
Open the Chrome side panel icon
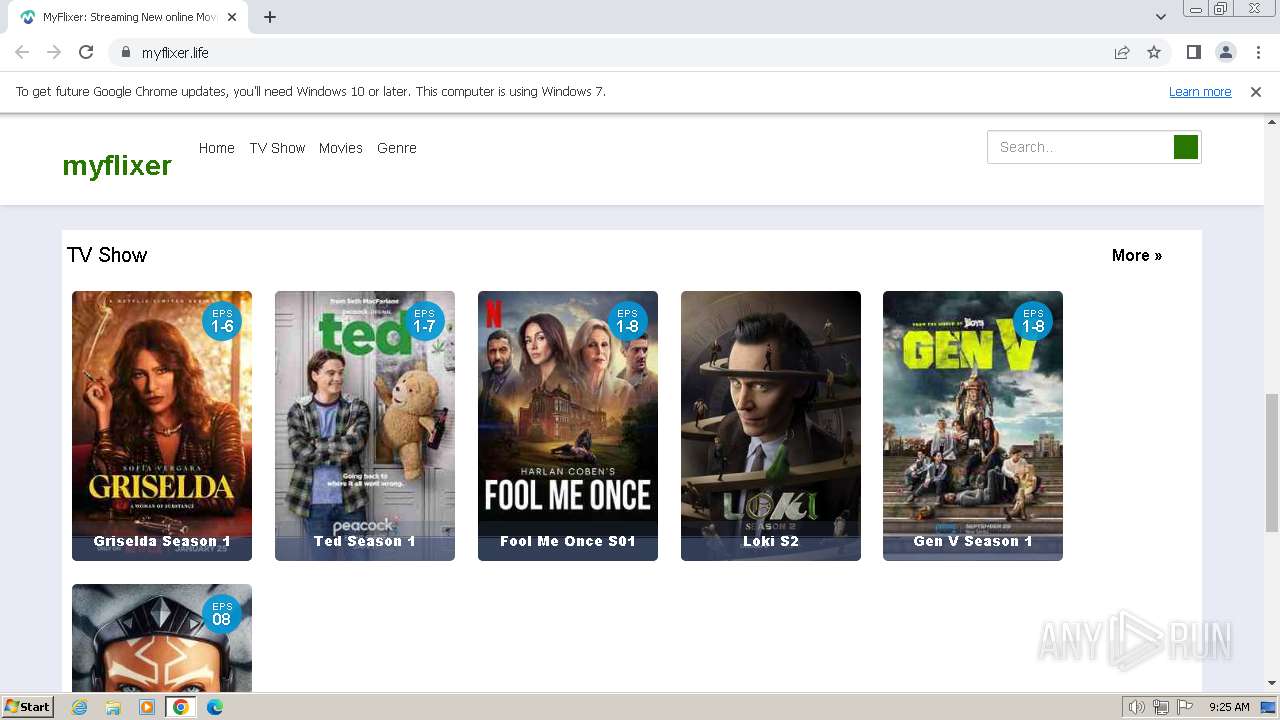(1193, 52)
